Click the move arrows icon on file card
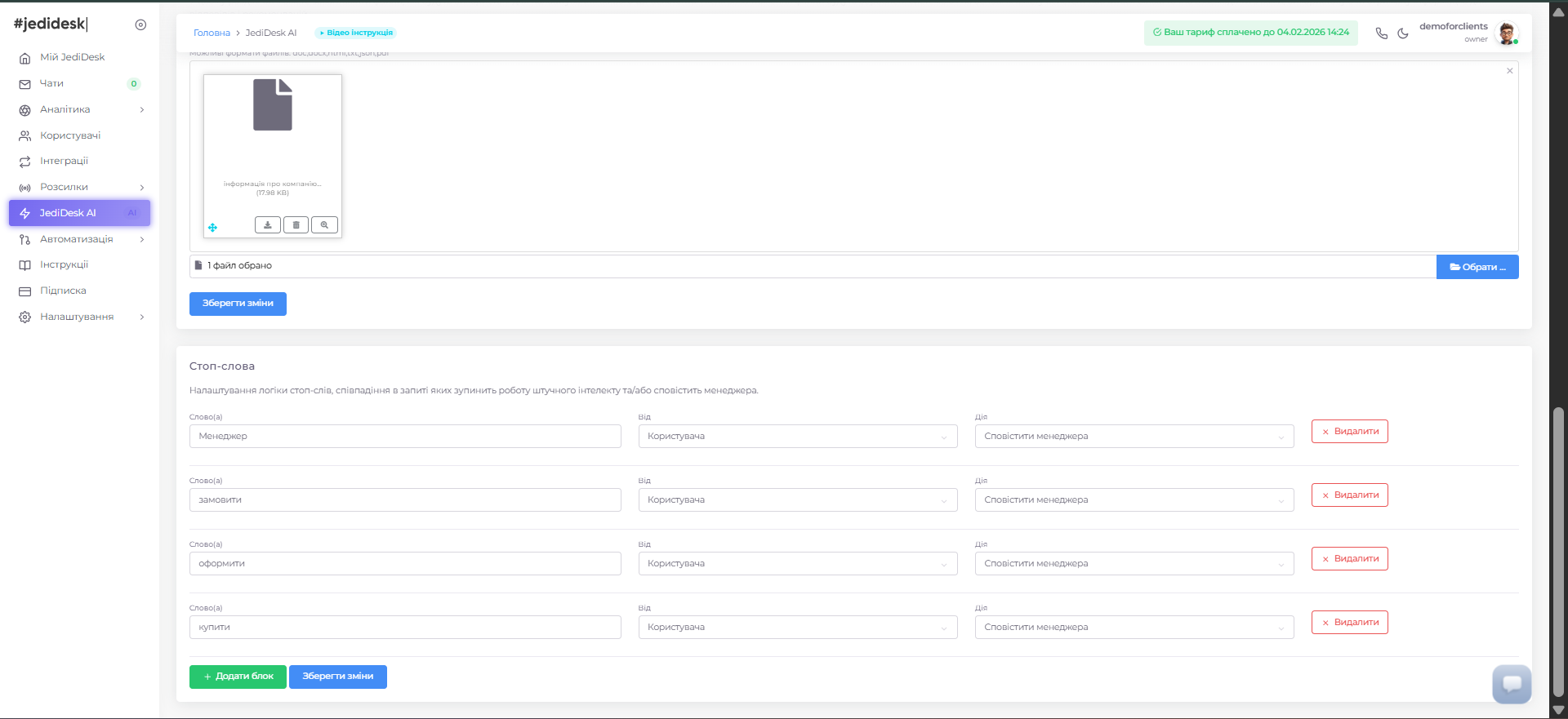Viewport: 1568px width, 719px height. [x=212, y=228]
